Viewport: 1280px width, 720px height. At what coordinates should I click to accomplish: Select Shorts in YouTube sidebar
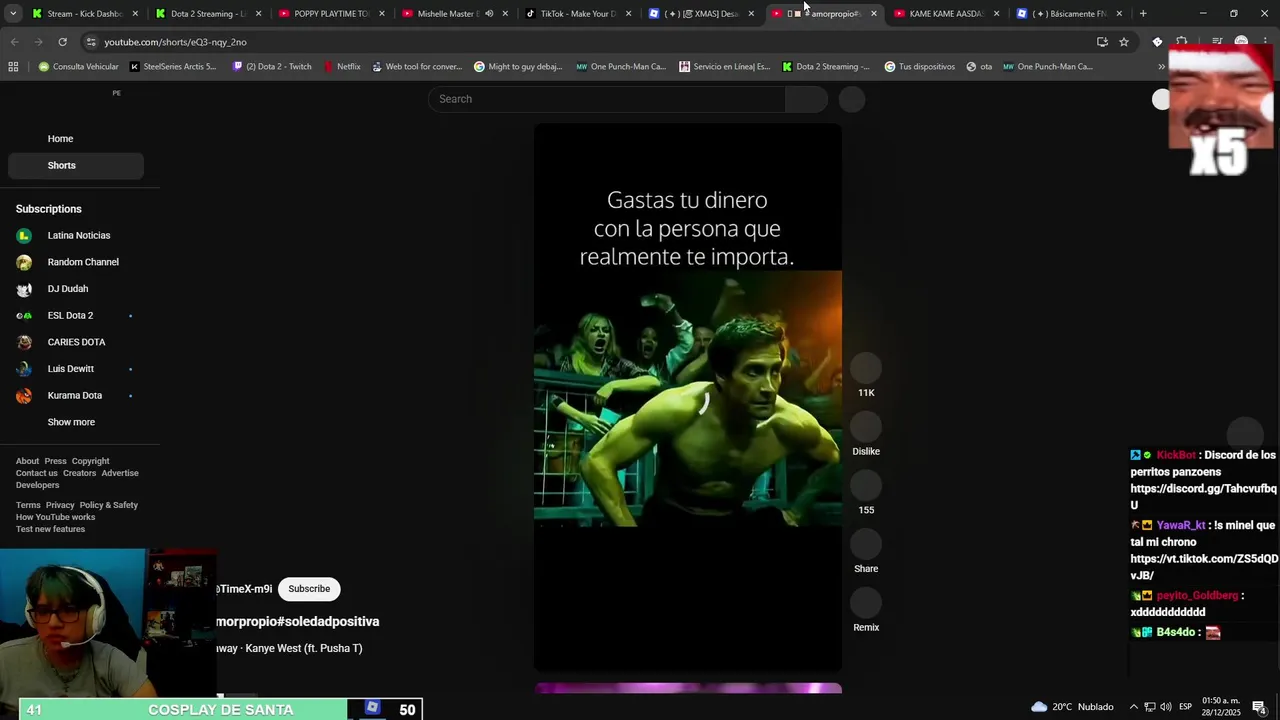coord(76,165)
